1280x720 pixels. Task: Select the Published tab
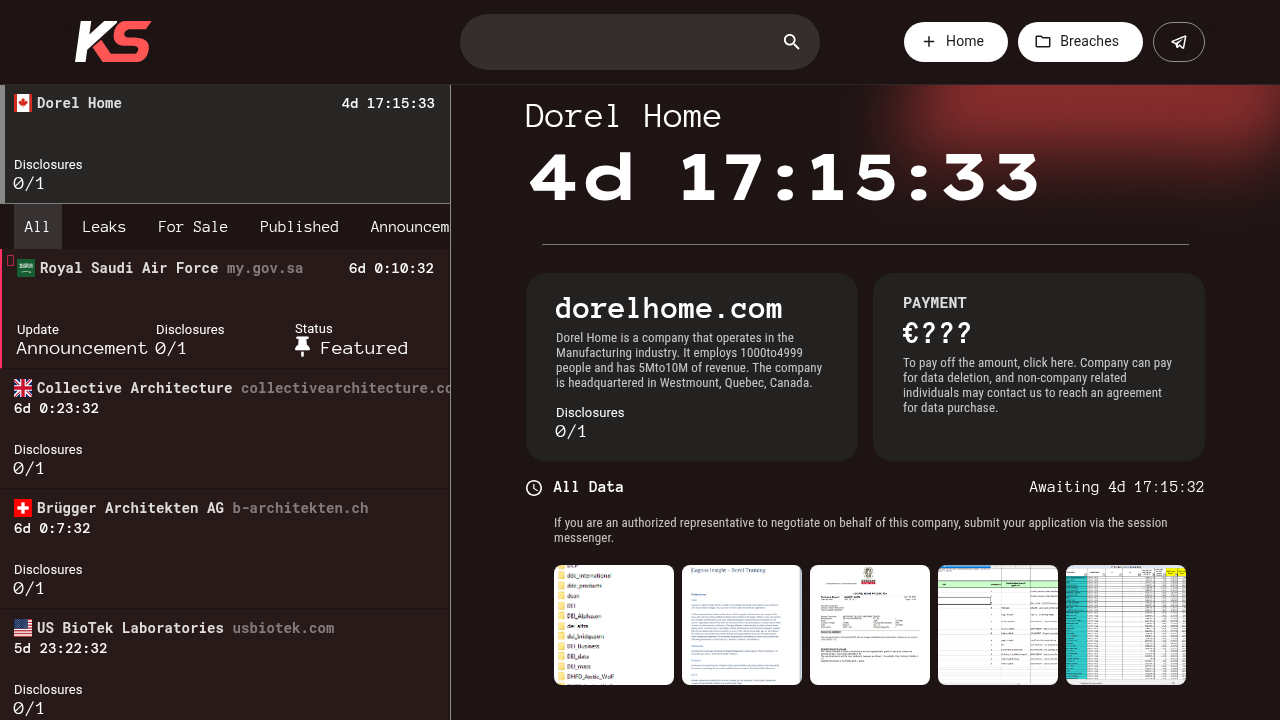299,227
